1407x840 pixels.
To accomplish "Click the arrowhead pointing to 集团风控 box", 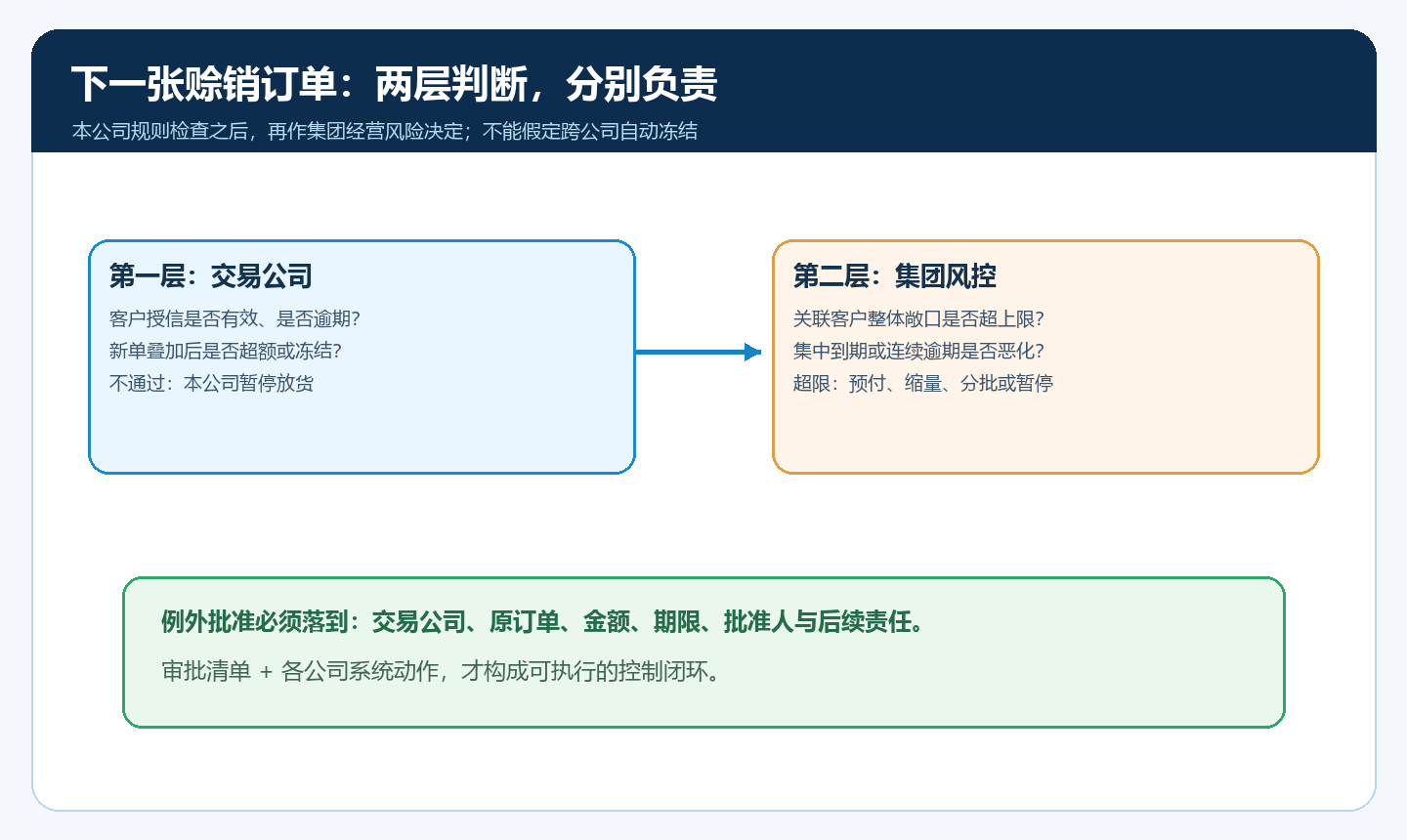I will point(752,352).
